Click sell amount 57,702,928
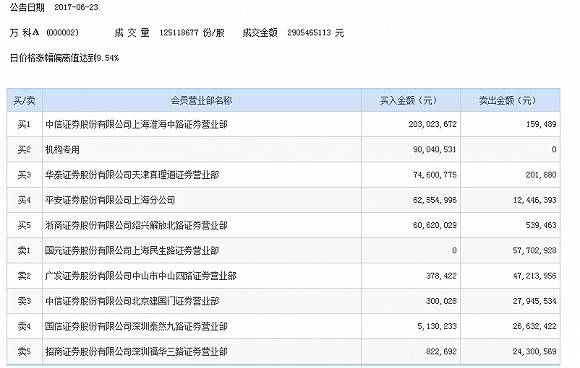 [535, 251]
